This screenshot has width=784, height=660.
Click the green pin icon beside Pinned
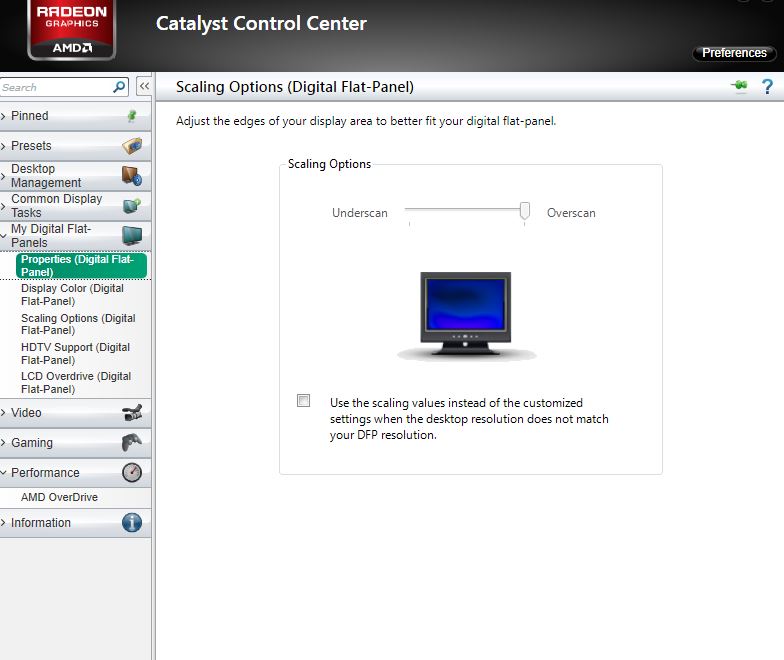132,116
